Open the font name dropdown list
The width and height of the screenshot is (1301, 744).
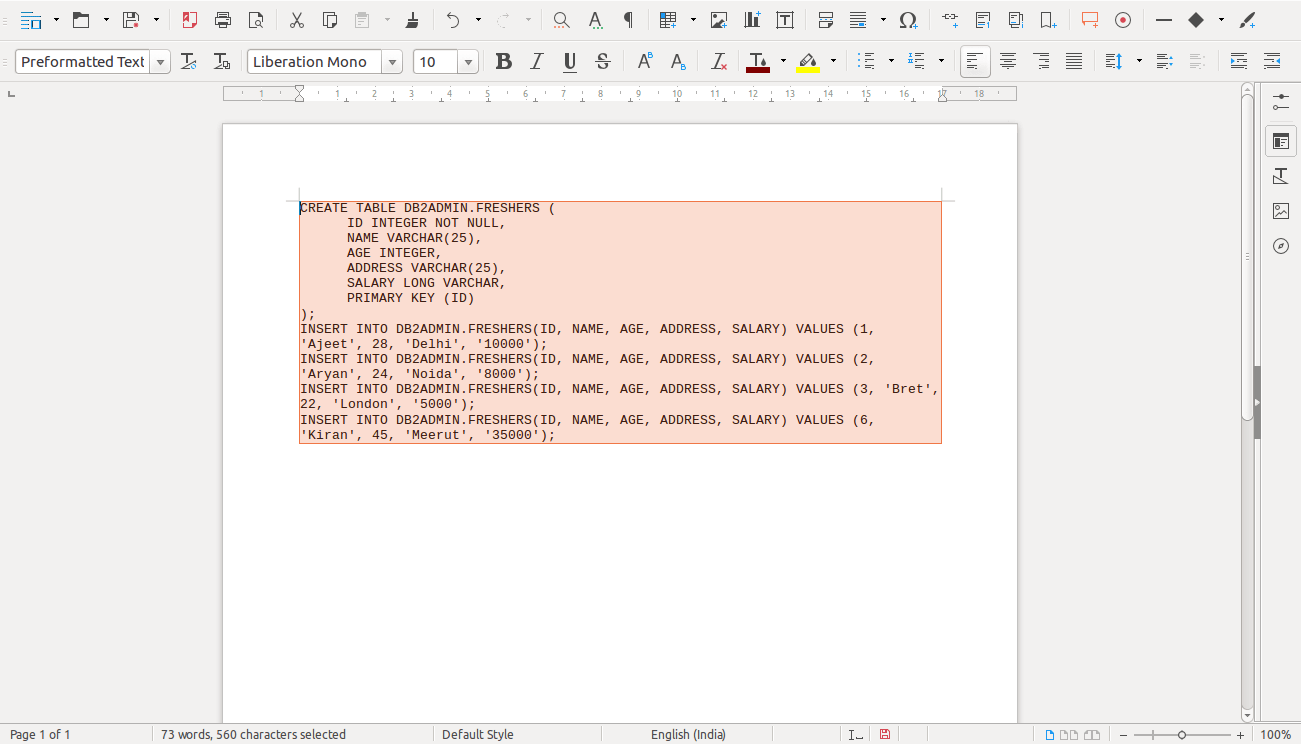point(393,62)
